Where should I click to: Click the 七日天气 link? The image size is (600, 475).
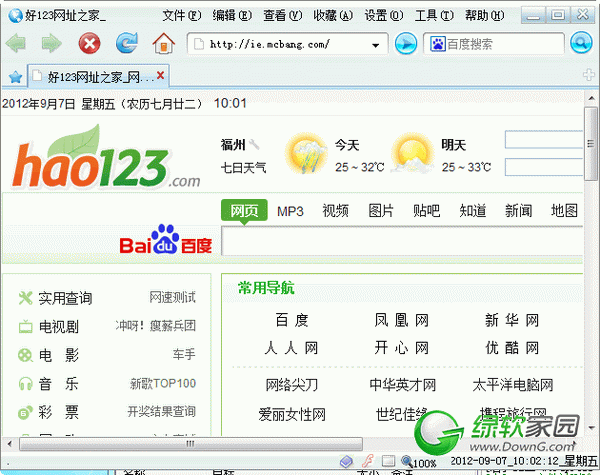(x=243, y=167)
